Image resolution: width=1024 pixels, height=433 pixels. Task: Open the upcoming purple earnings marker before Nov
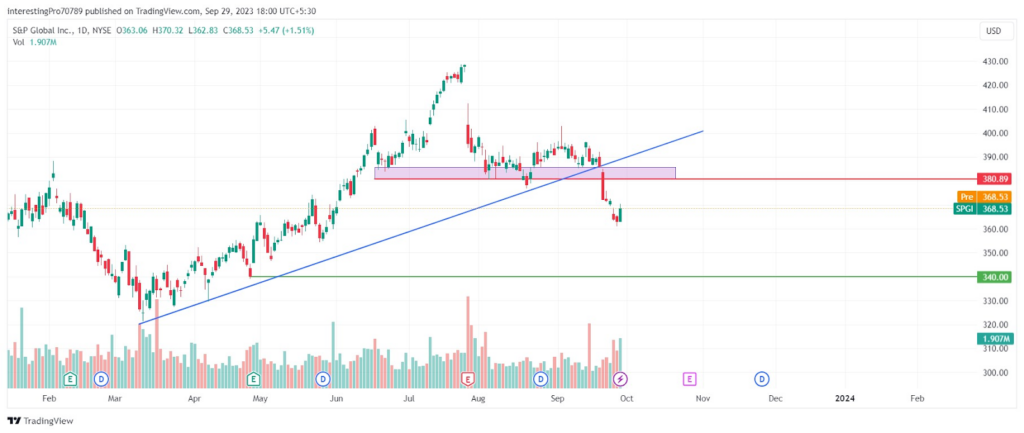pyautogui.click(x=689, y=378)
